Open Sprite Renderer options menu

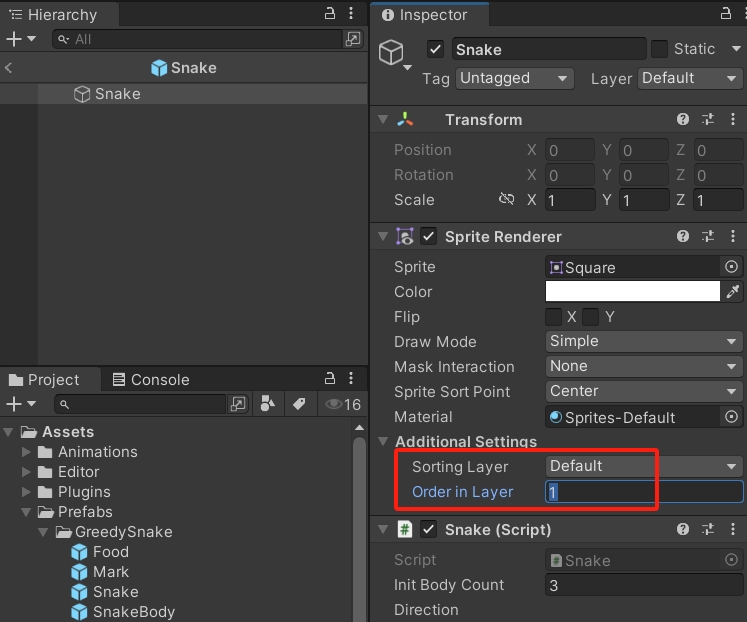pyautogui.click(x=733, y=236)
